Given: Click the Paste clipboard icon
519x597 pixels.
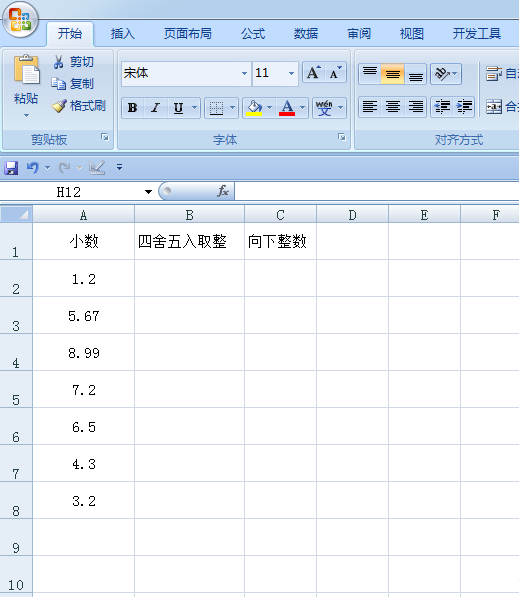Looking at the screenshot, I should (x=26, y=70).
